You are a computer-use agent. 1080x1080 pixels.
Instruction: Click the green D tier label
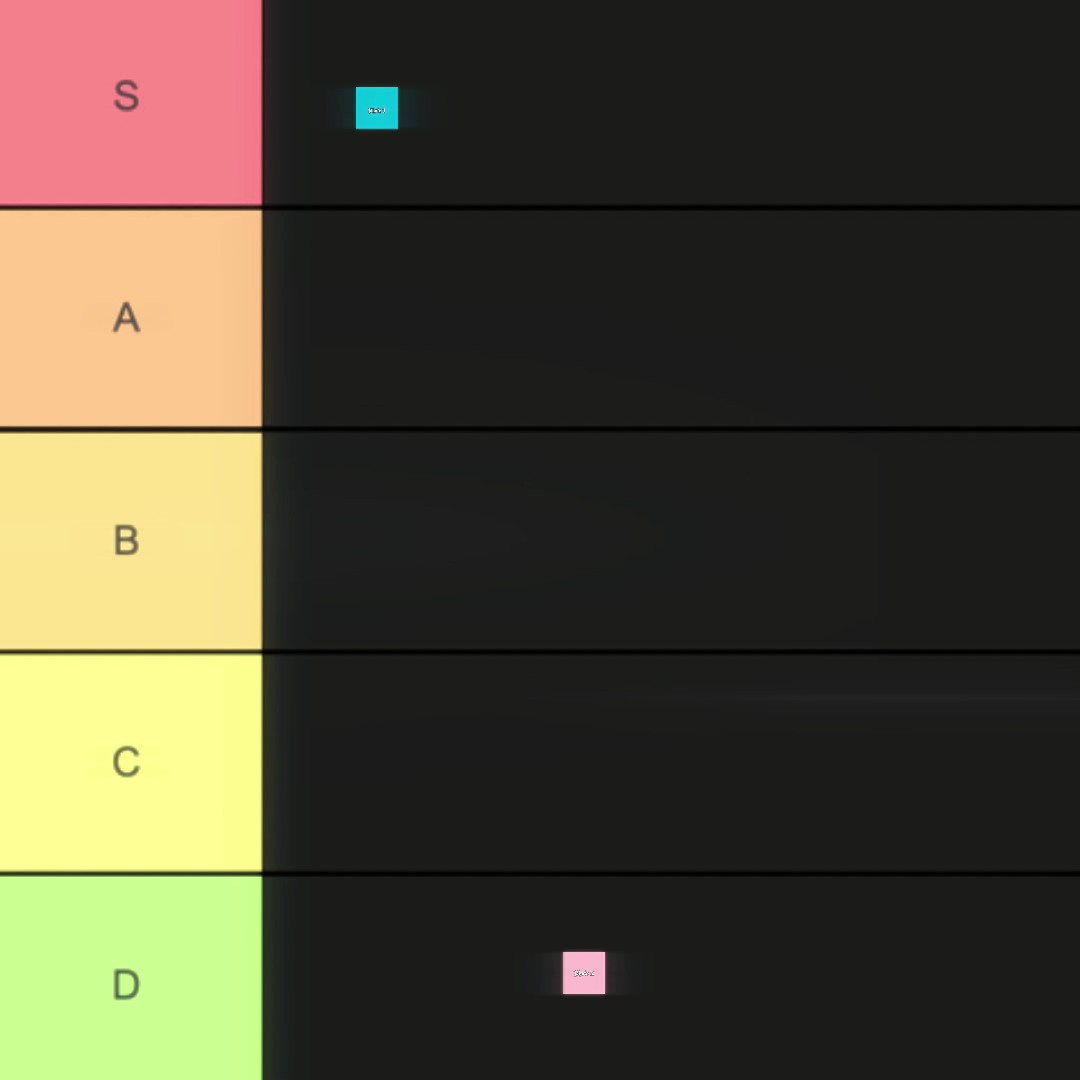click(x=131, y=978)
